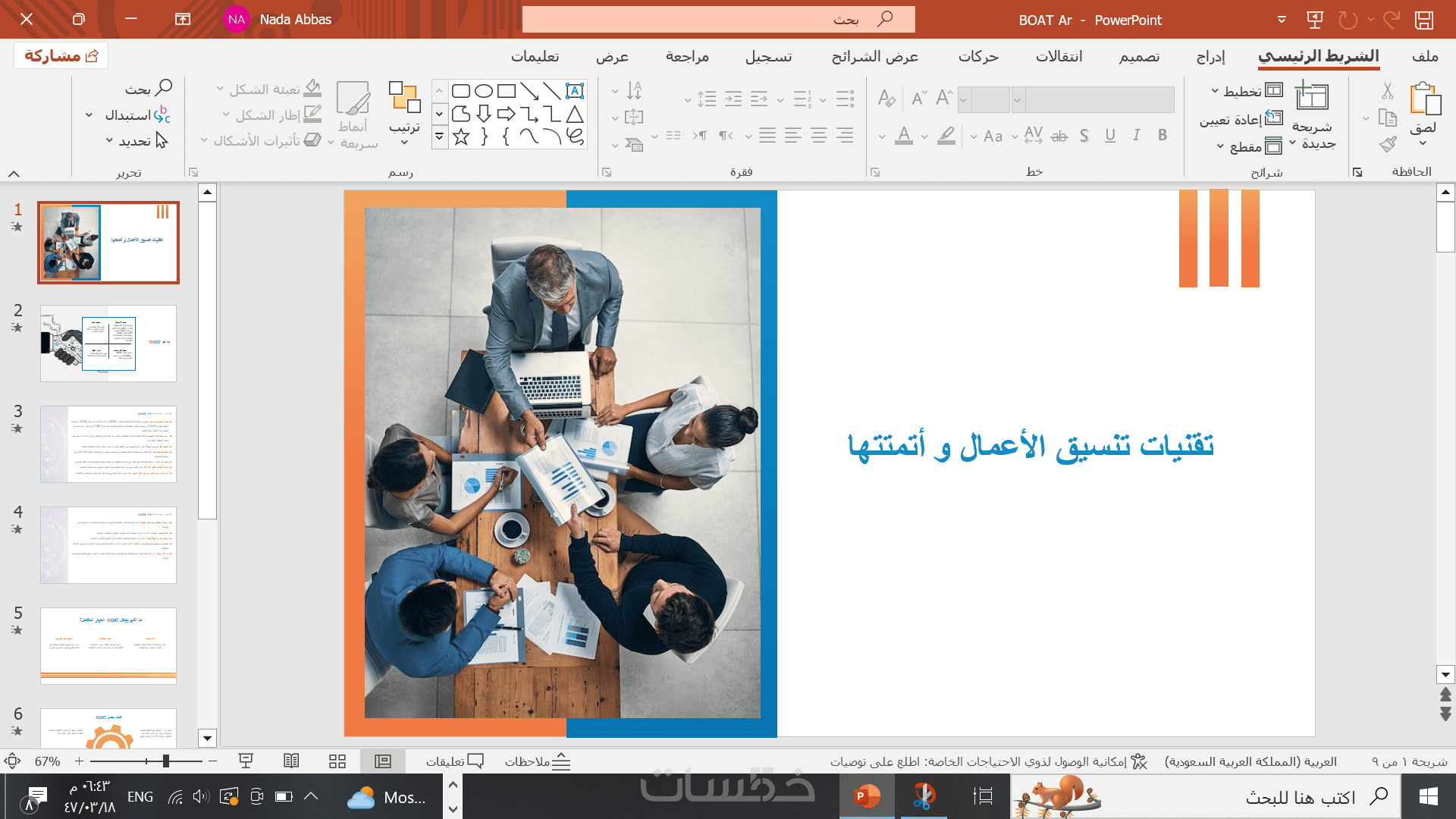Switch to Reading View in status bar
Screen dimensions: 1456x819
pyautogui.click(x=291, y=761)
